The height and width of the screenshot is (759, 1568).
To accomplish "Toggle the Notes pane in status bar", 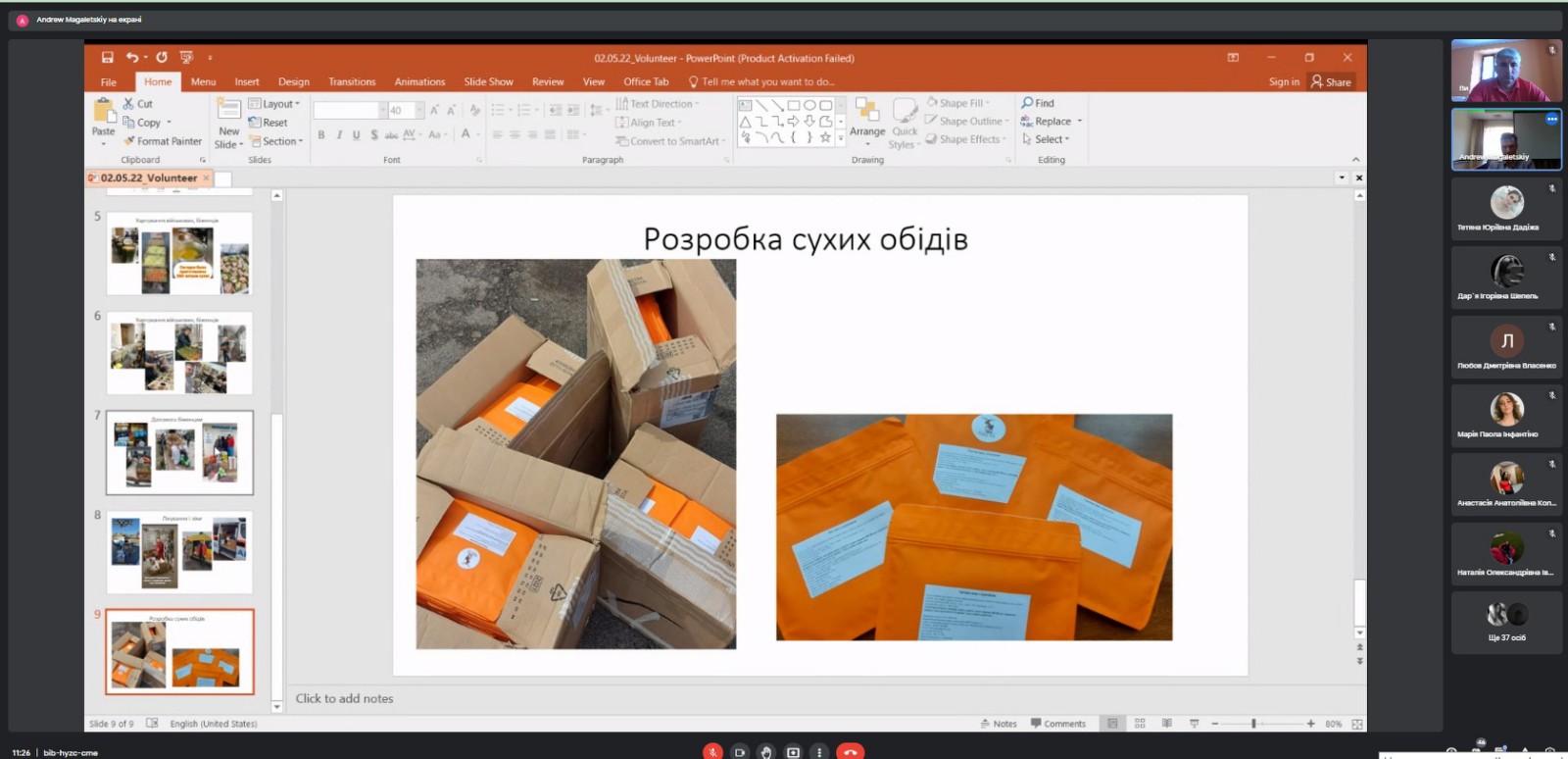I will pyautogui.click(x=999, y=724).
